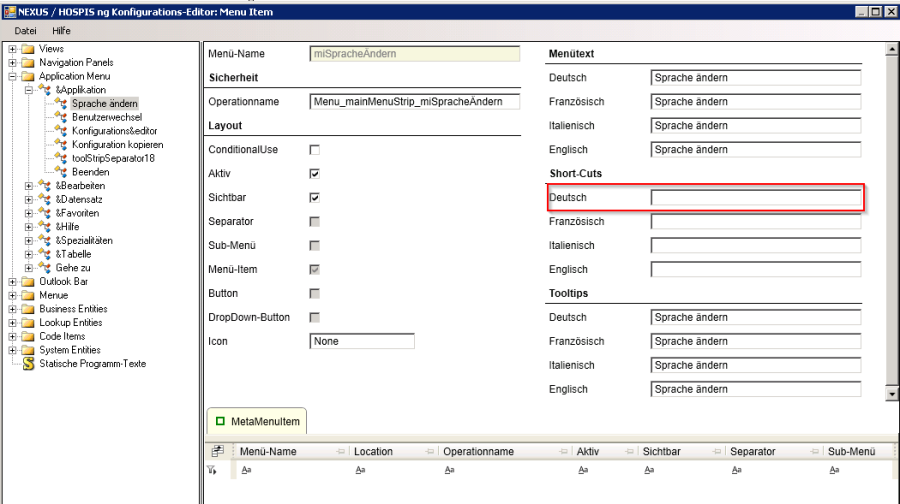This screenshot has height=504, width=900.
Task: Click the &Favoriten menu node icon
Action: [44, 213]
